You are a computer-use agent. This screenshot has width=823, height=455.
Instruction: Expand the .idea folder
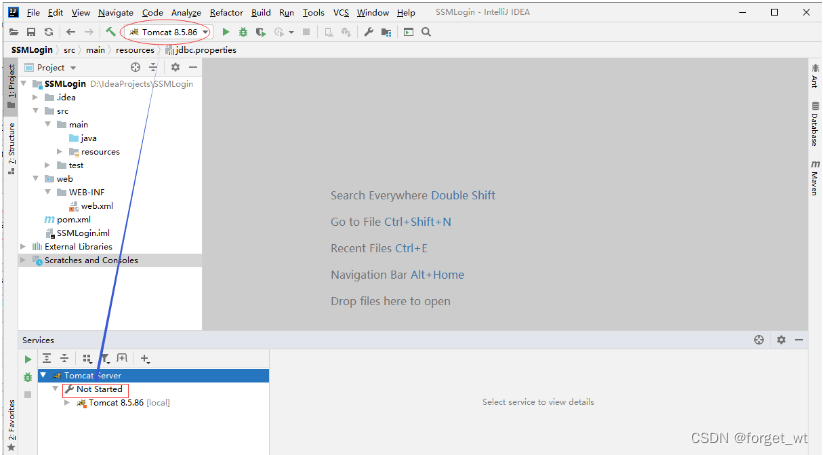[35, 97]
